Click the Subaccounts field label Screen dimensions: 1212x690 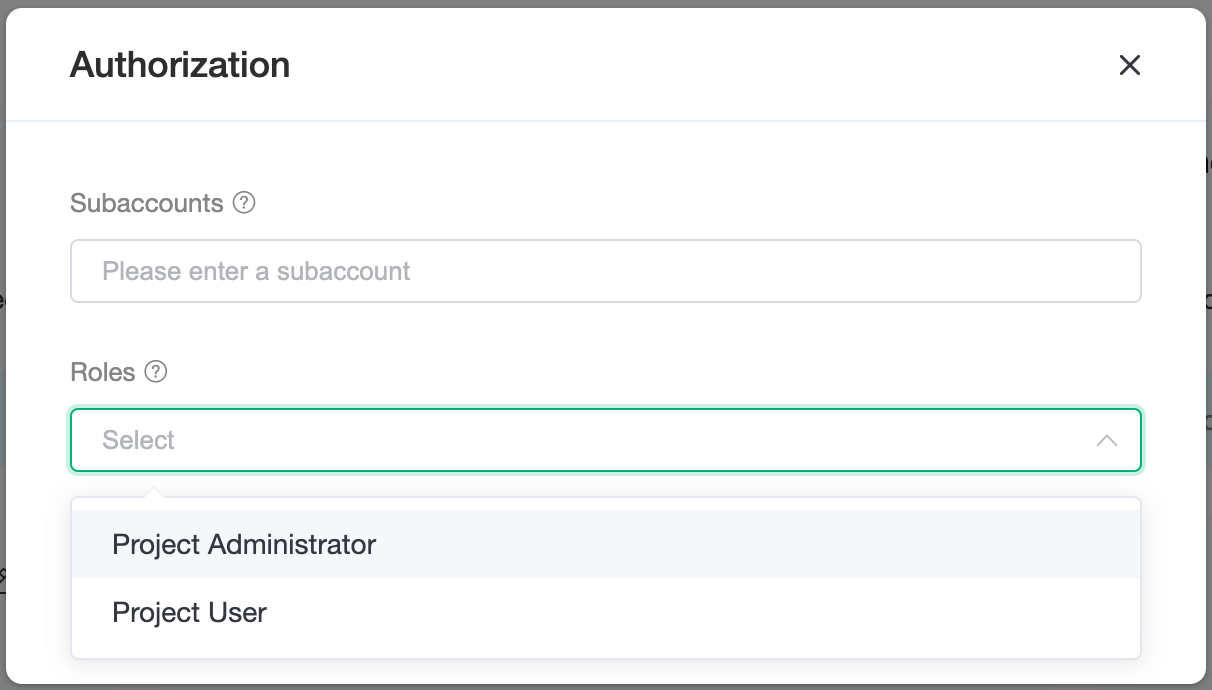pyautogui.click(x=146, y=203)
